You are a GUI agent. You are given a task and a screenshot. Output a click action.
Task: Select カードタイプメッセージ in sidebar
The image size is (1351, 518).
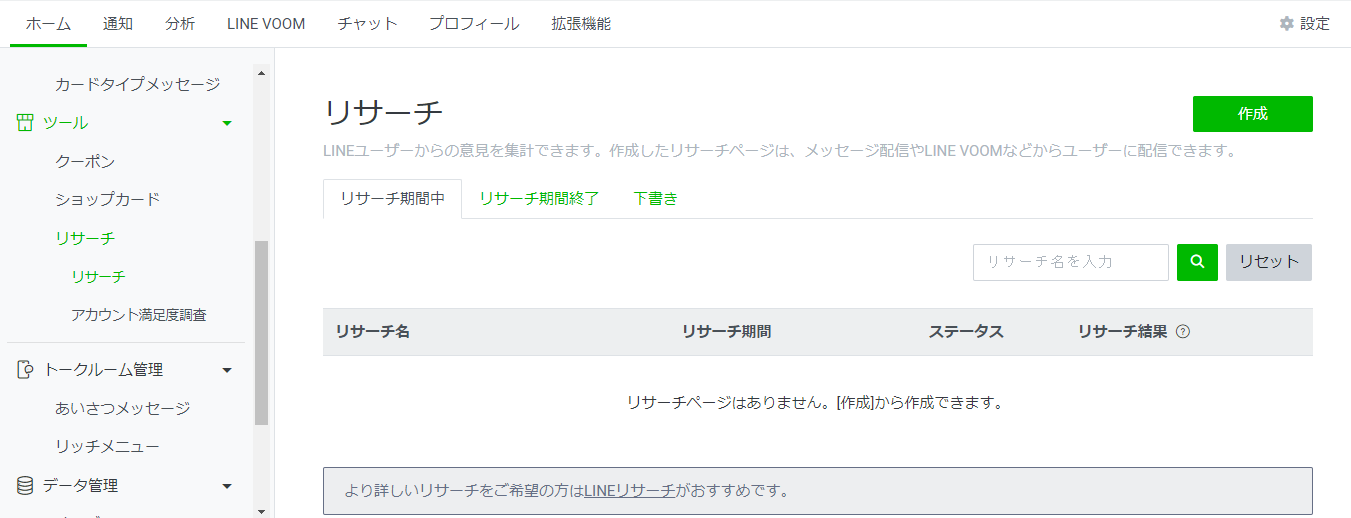click(x=138, y=84)
